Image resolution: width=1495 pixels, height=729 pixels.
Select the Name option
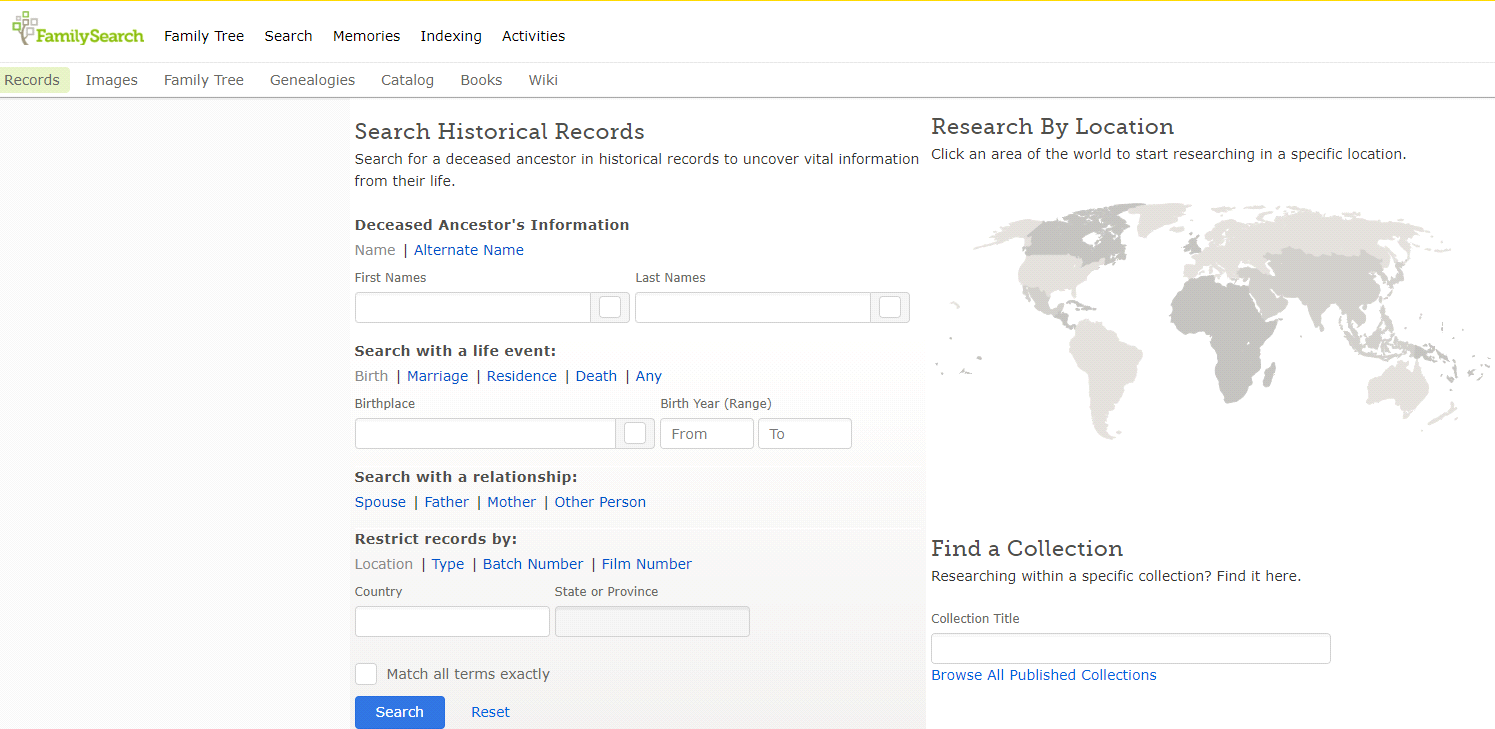point(375,250)
